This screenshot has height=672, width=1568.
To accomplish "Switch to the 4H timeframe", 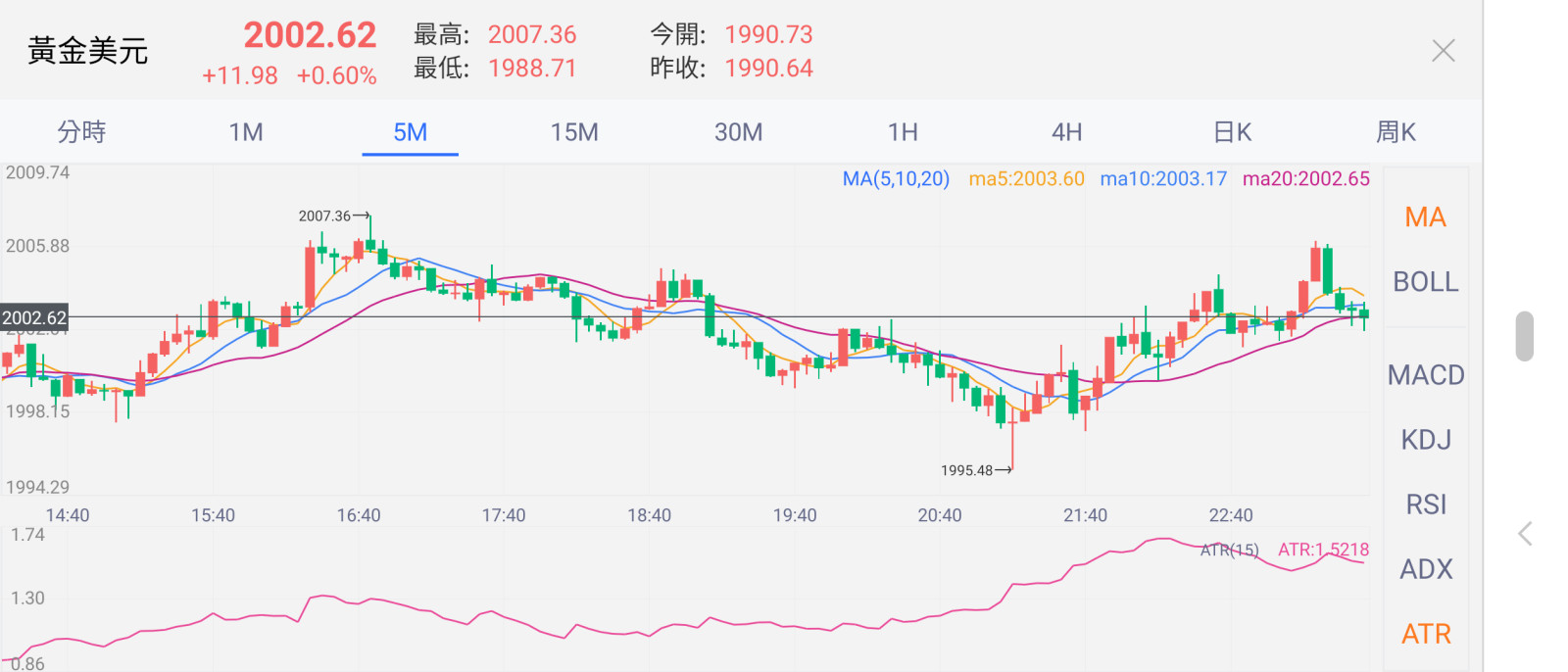I will click(1067, 132).
